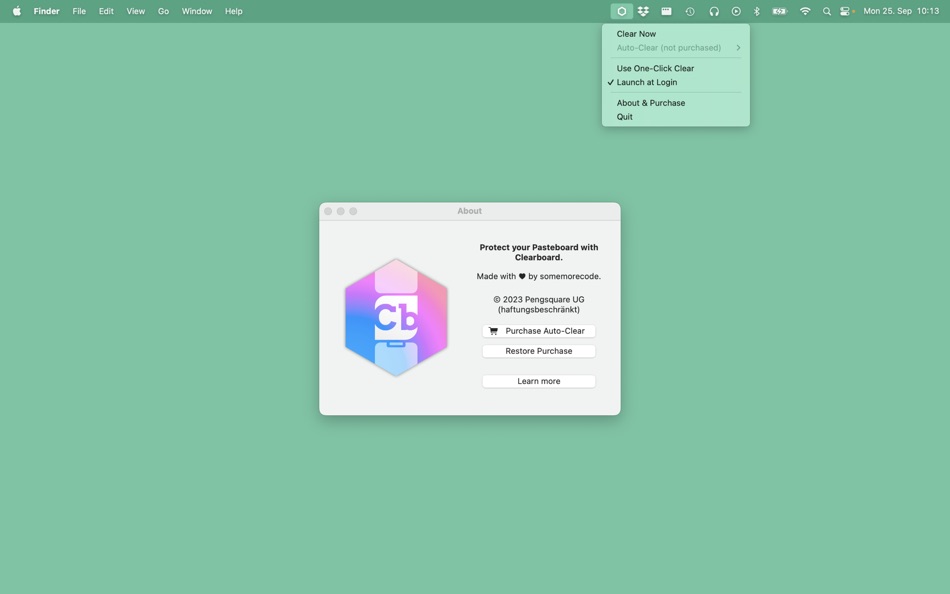The width and height of the screenshot is (950, 594).
Task: Toggle Launch at Login checkmark item
Action: click(676, 82)
